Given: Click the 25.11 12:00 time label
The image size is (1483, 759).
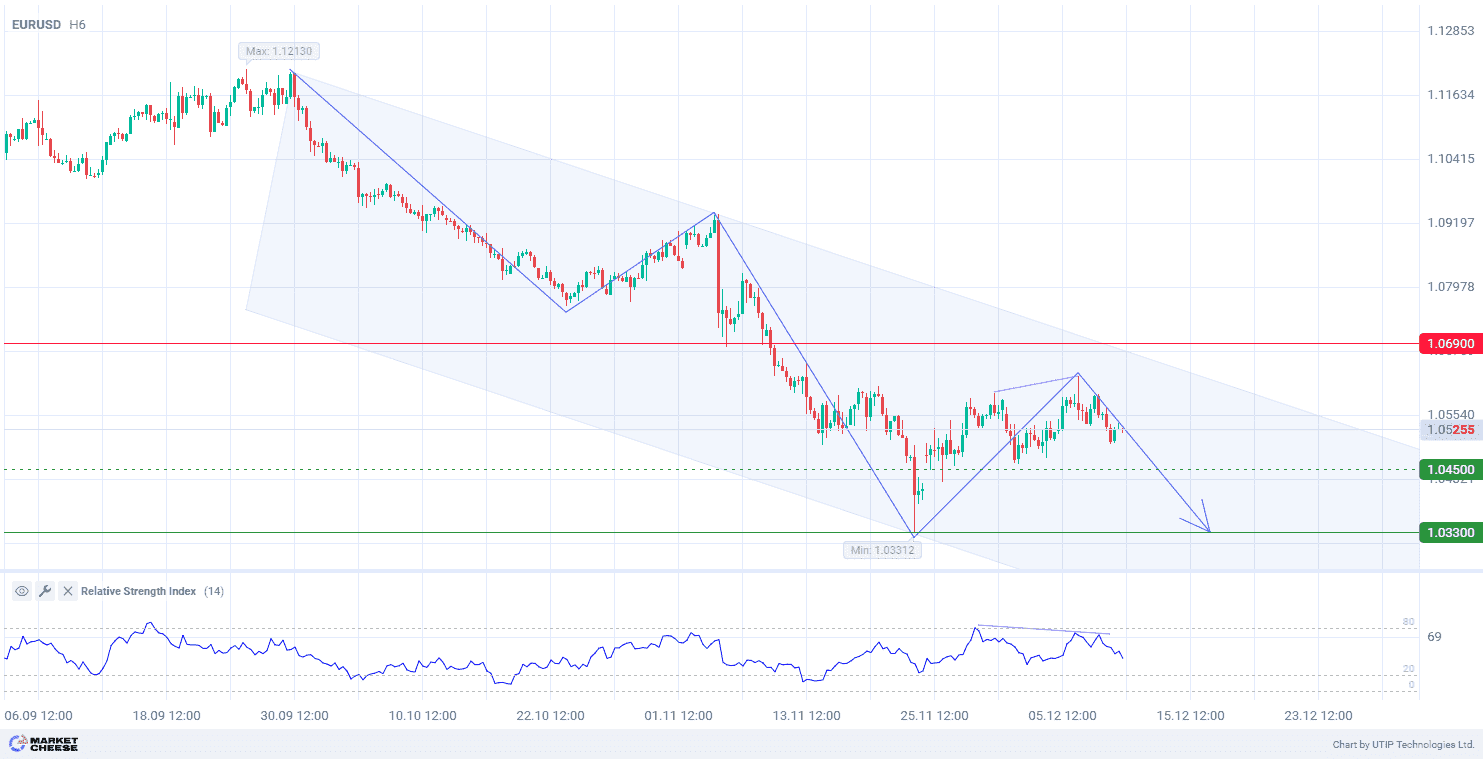Looking at the screenshot, I should coord(934,716).
